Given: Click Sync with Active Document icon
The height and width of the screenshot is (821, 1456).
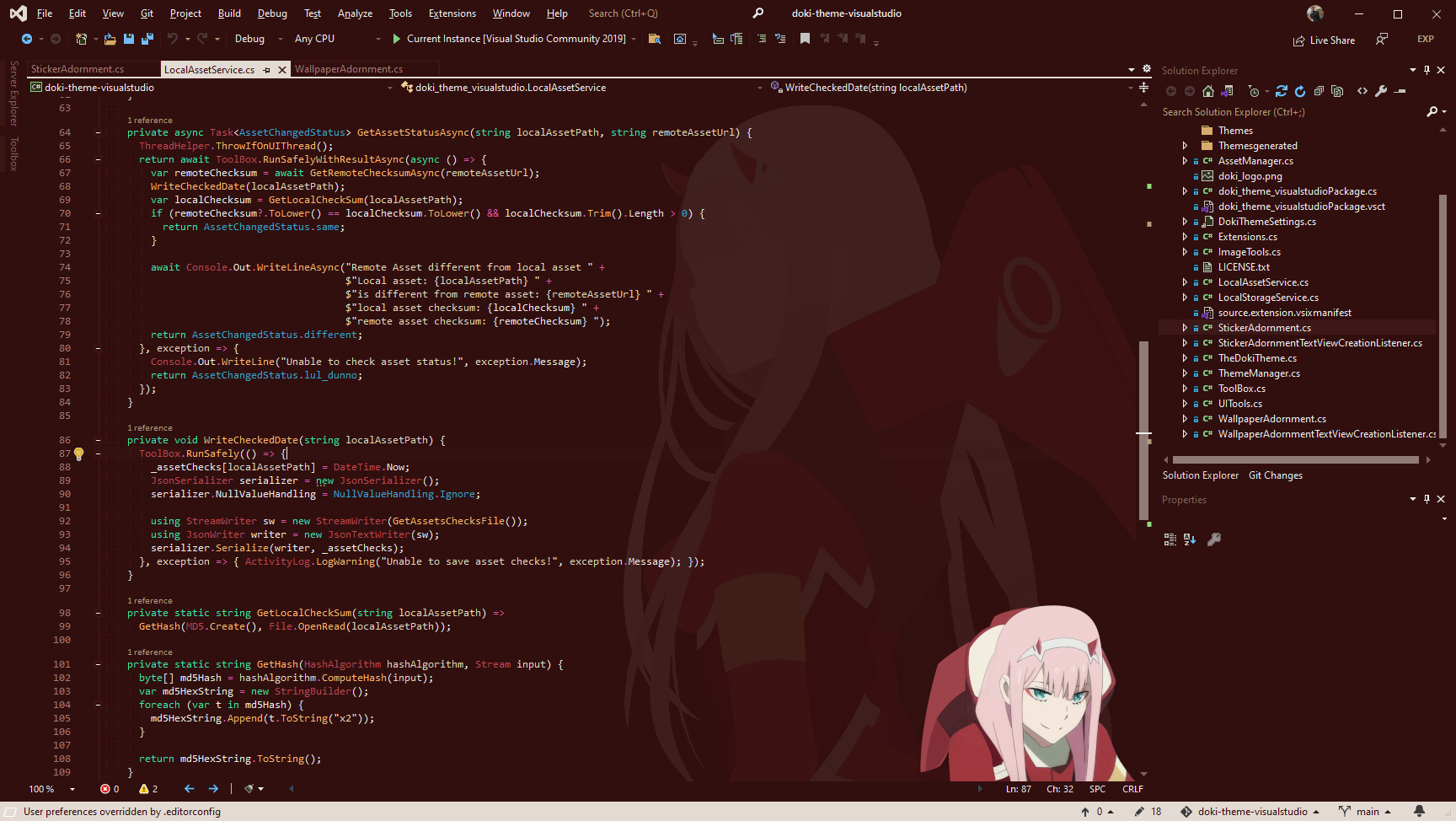Looking at the screenshot, I should tap(1282, 91).
